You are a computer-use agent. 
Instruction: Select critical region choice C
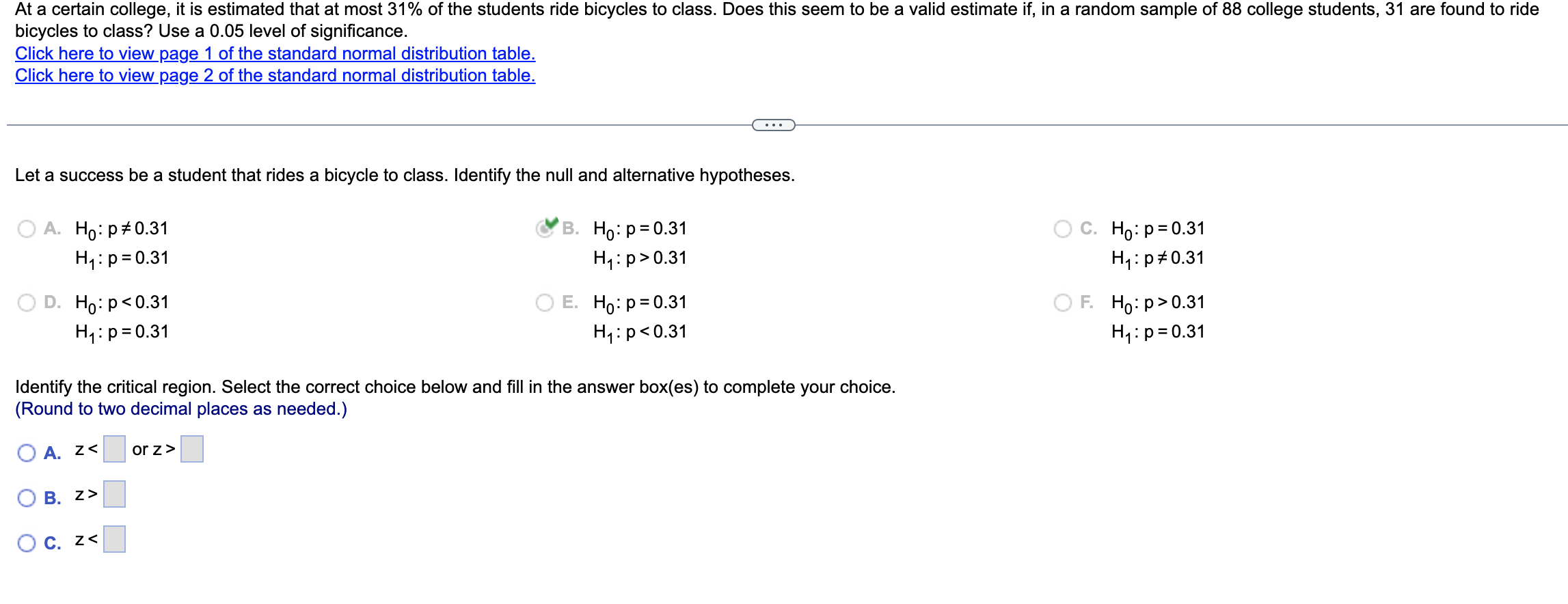27,542
